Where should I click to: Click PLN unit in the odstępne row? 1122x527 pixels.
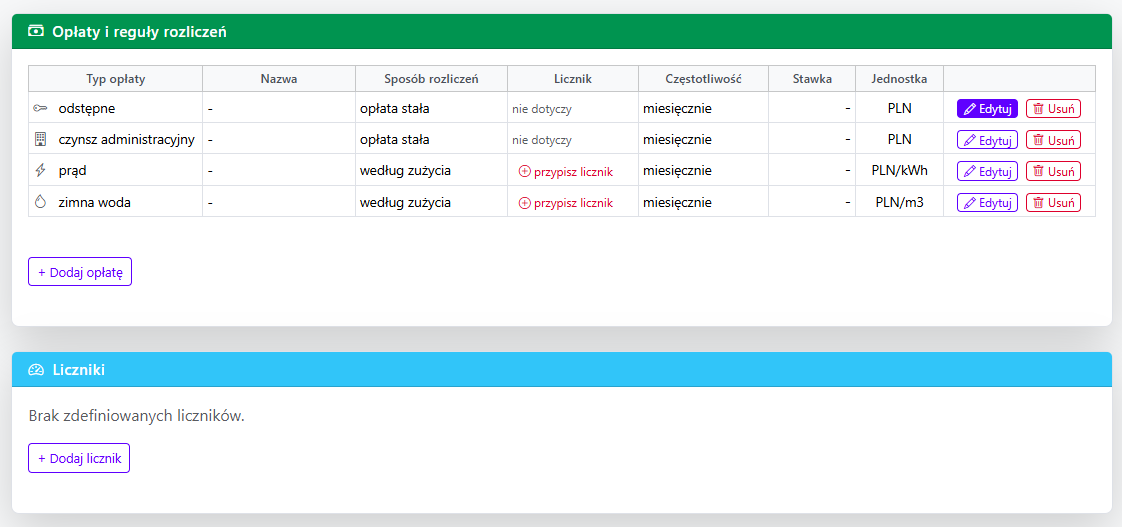(x=899, y=109)
